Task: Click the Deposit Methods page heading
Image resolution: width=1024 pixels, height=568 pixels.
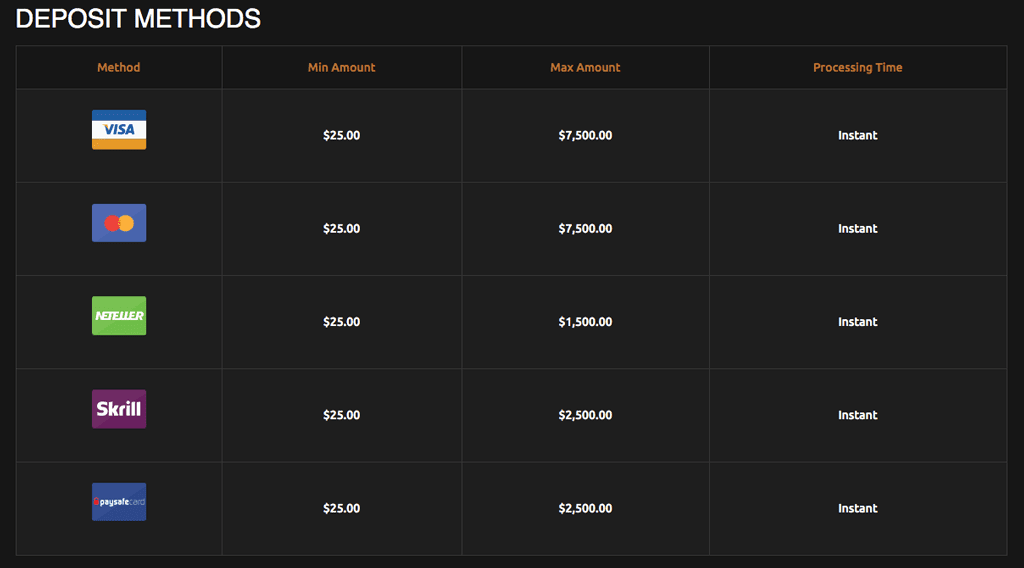Action: (x=138, y=18)
